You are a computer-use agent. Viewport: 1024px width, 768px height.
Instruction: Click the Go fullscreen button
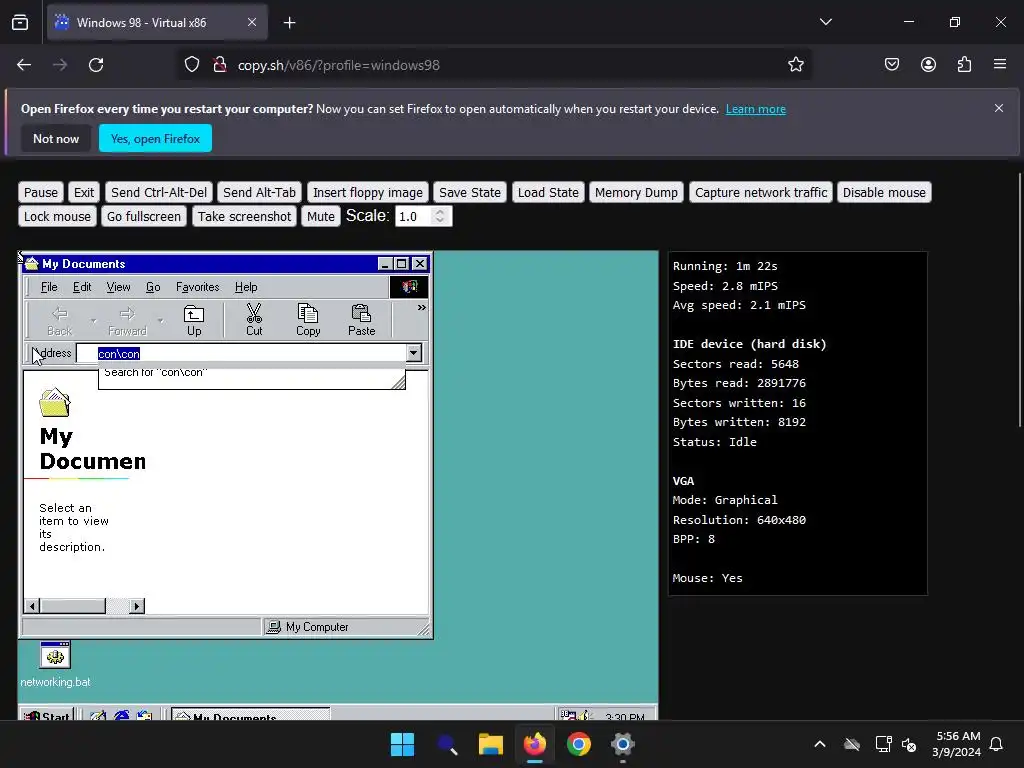(144, 216)
